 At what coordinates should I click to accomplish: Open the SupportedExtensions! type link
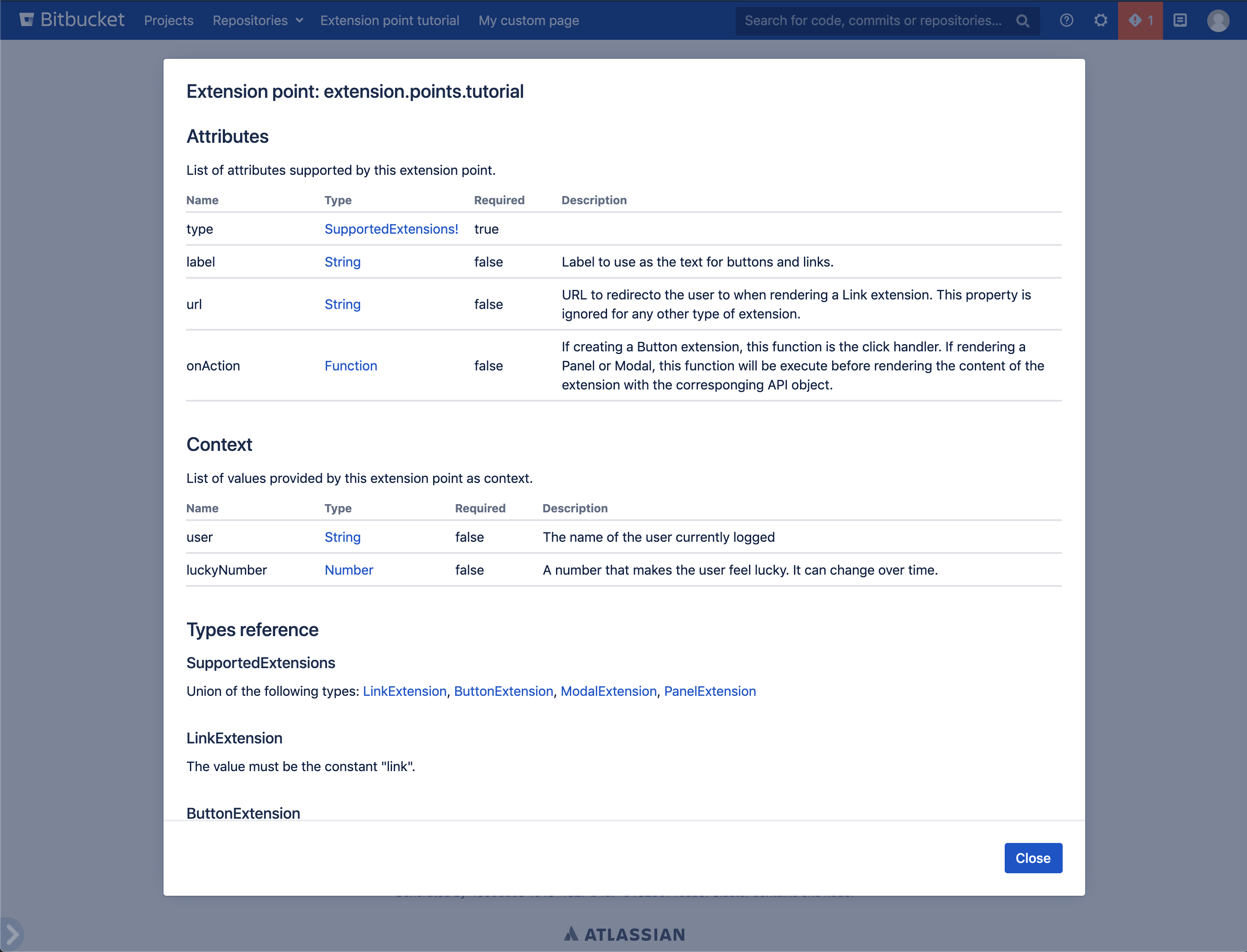(x=391, y=229)
